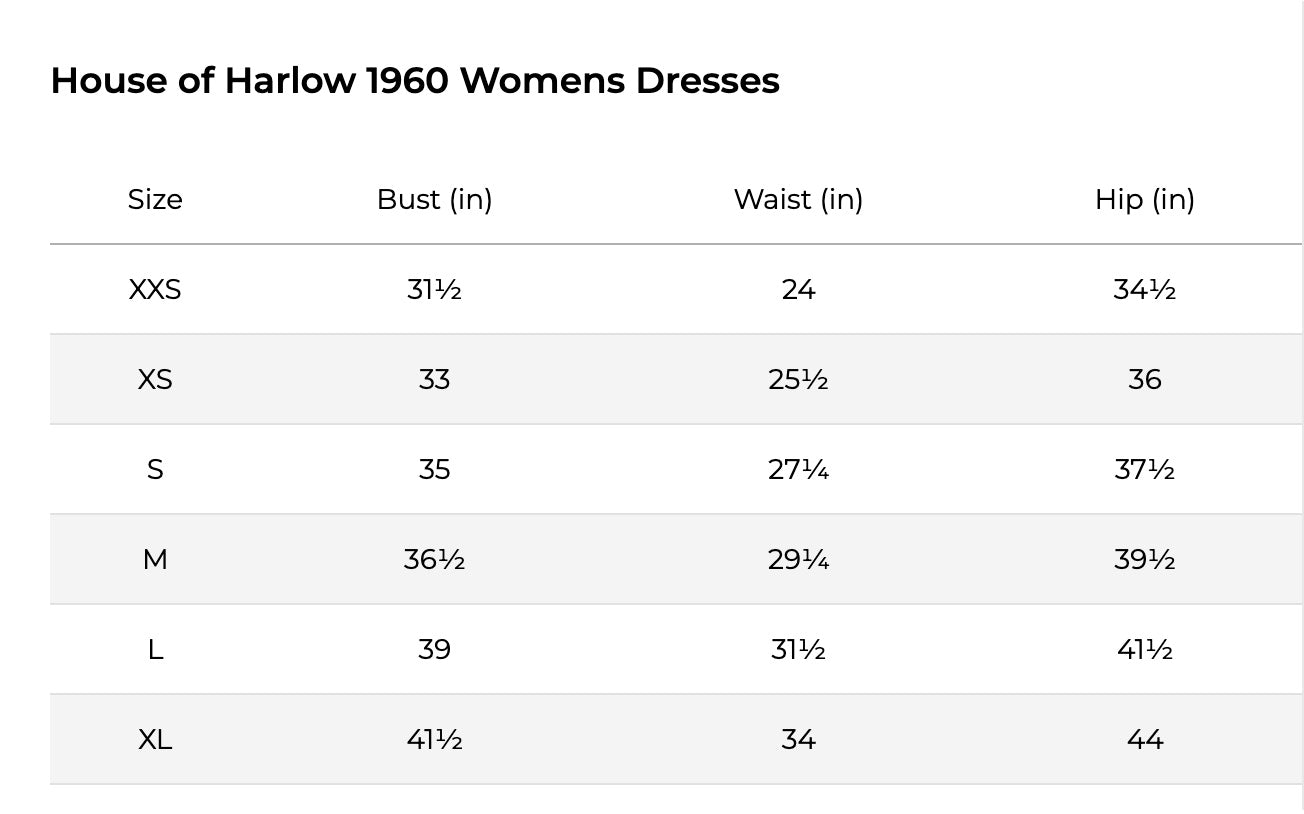The width and height of the screenshot is (1304, 814).
Task: Select the Bust (in) column header
Action: coord(434,200)
